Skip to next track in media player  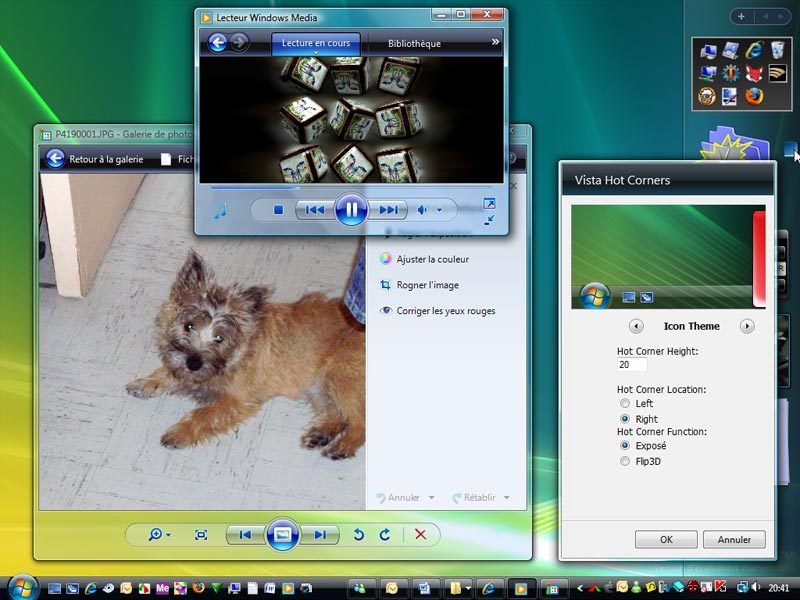(x=388, y=210)
